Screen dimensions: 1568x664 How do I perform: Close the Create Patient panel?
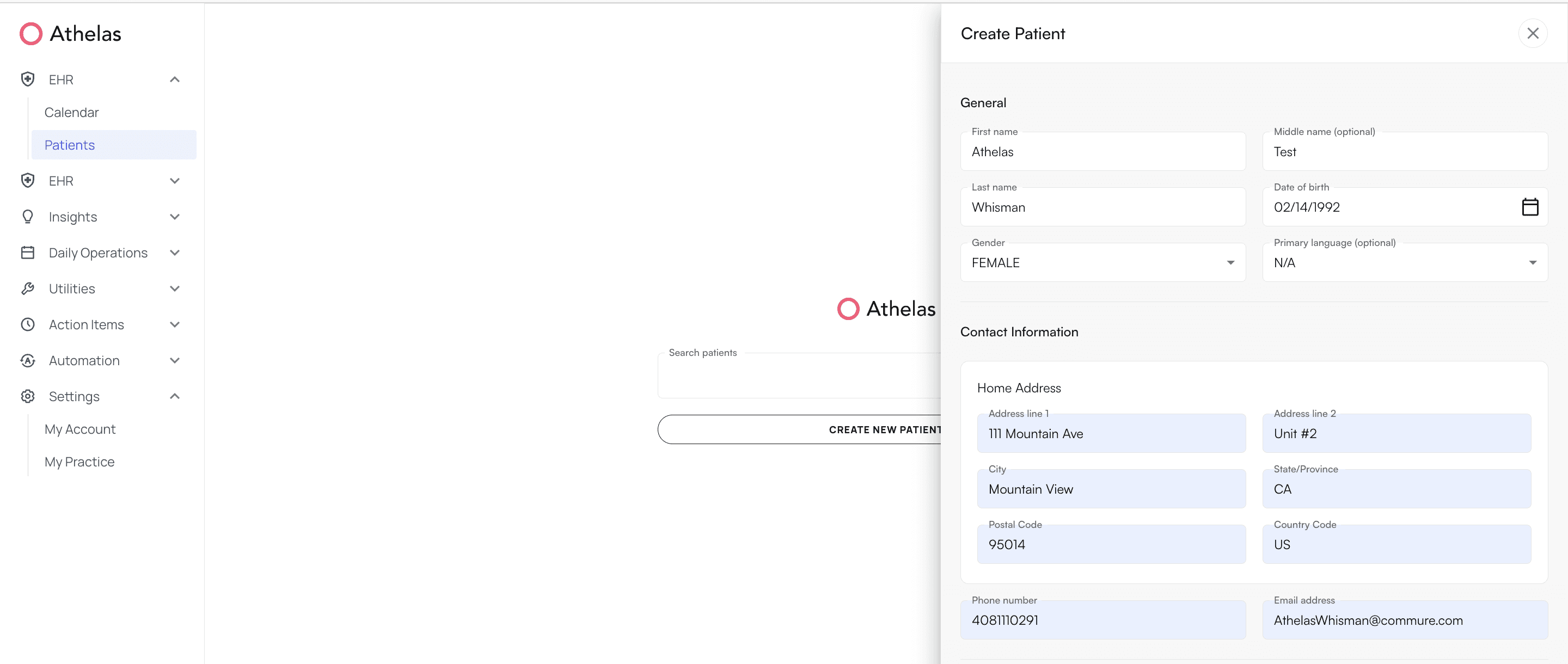(x=1533, y=34)
